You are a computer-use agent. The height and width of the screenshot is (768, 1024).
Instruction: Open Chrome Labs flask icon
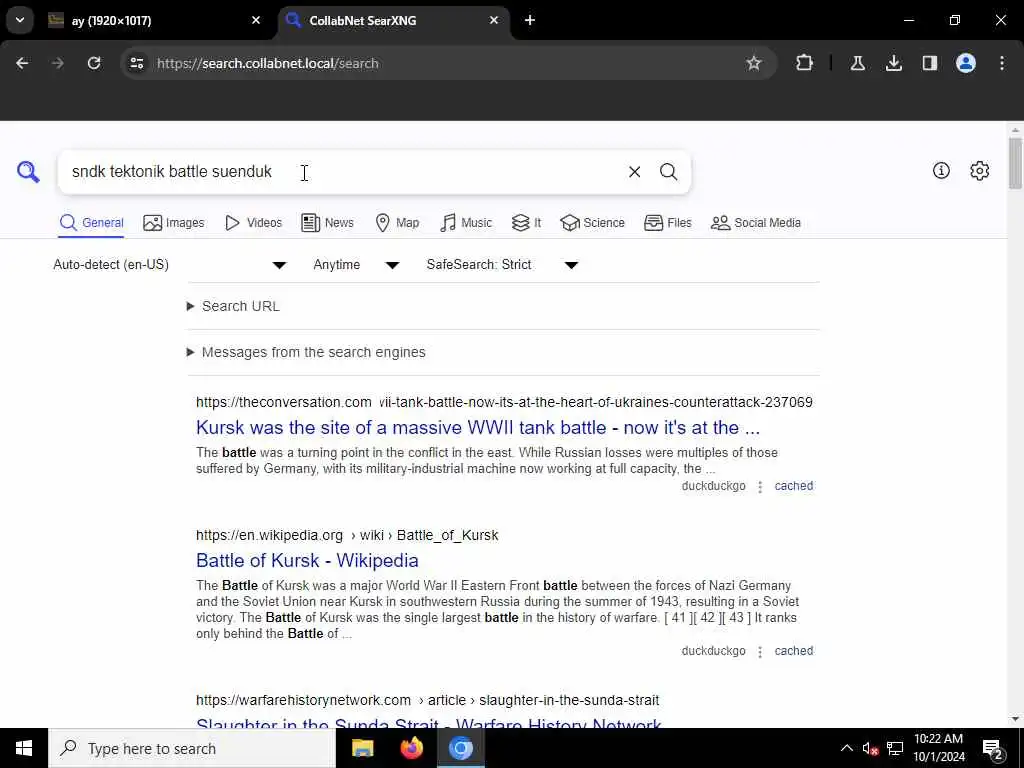point(857,63)
